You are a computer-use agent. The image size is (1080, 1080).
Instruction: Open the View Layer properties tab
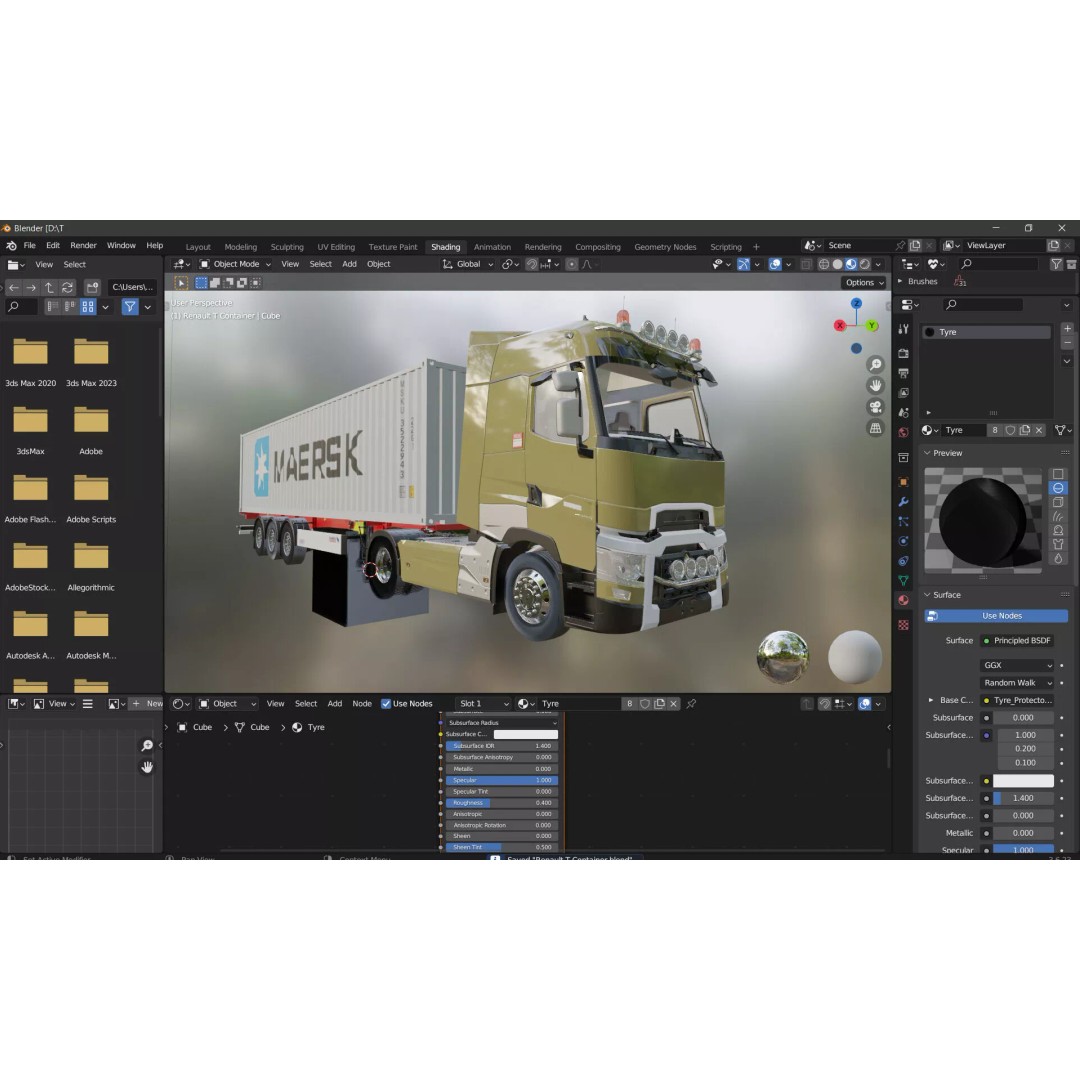(x=903, y=393)
